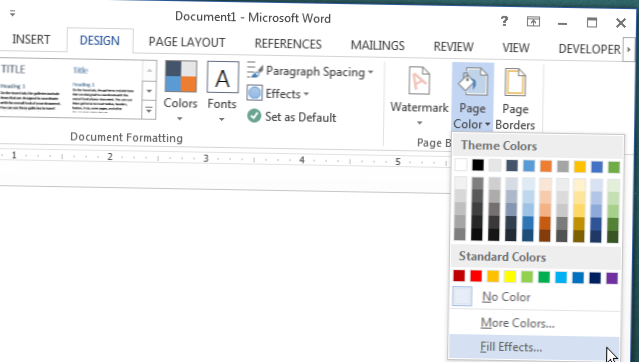Viewport: 639px width, 362px height.
Task: Choose yellow standard color
Action: 510,276
